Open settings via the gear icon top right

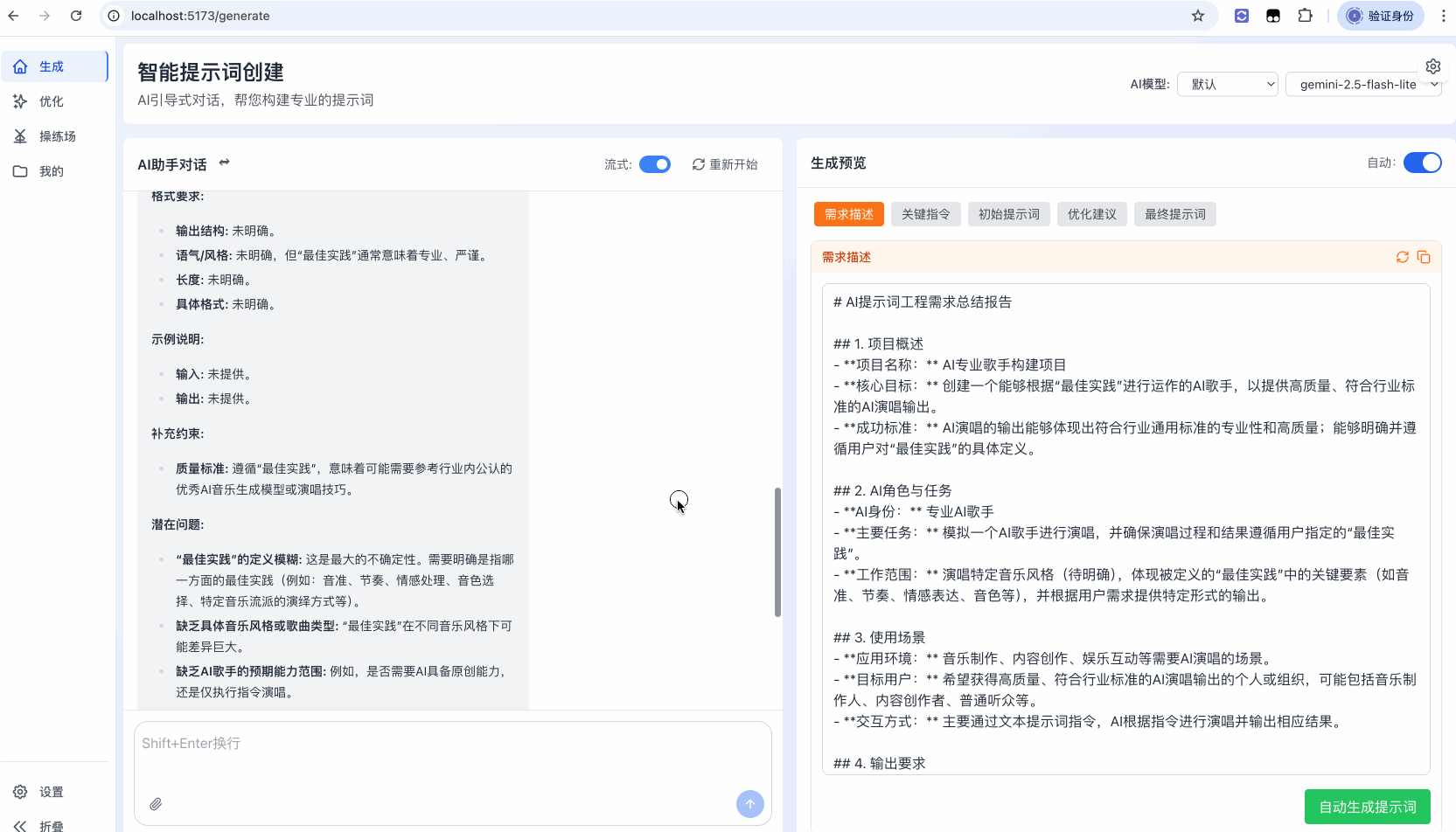pos(1433,66)
